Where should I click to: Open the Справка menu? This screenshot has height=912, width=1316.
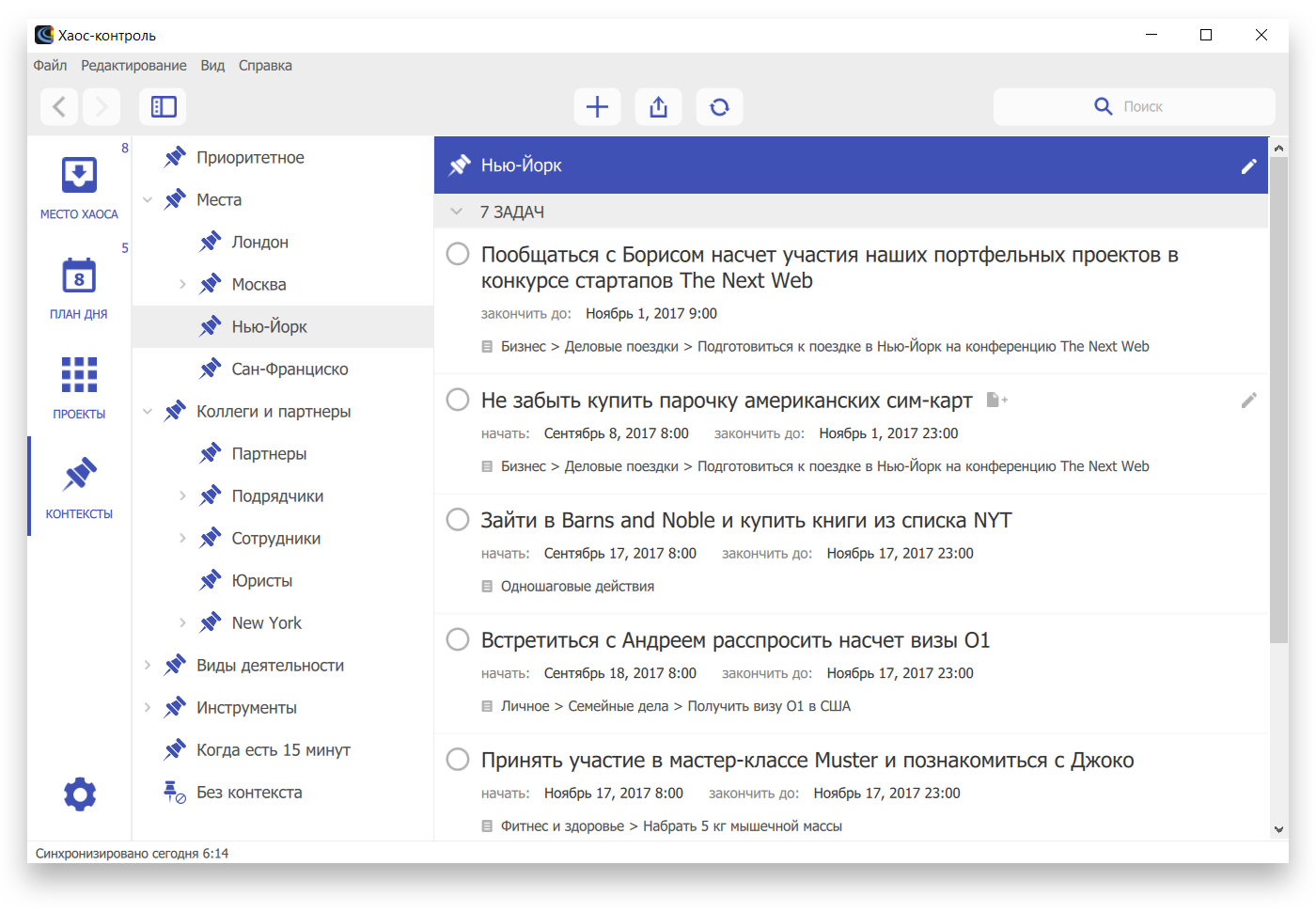tap(265, 66)
